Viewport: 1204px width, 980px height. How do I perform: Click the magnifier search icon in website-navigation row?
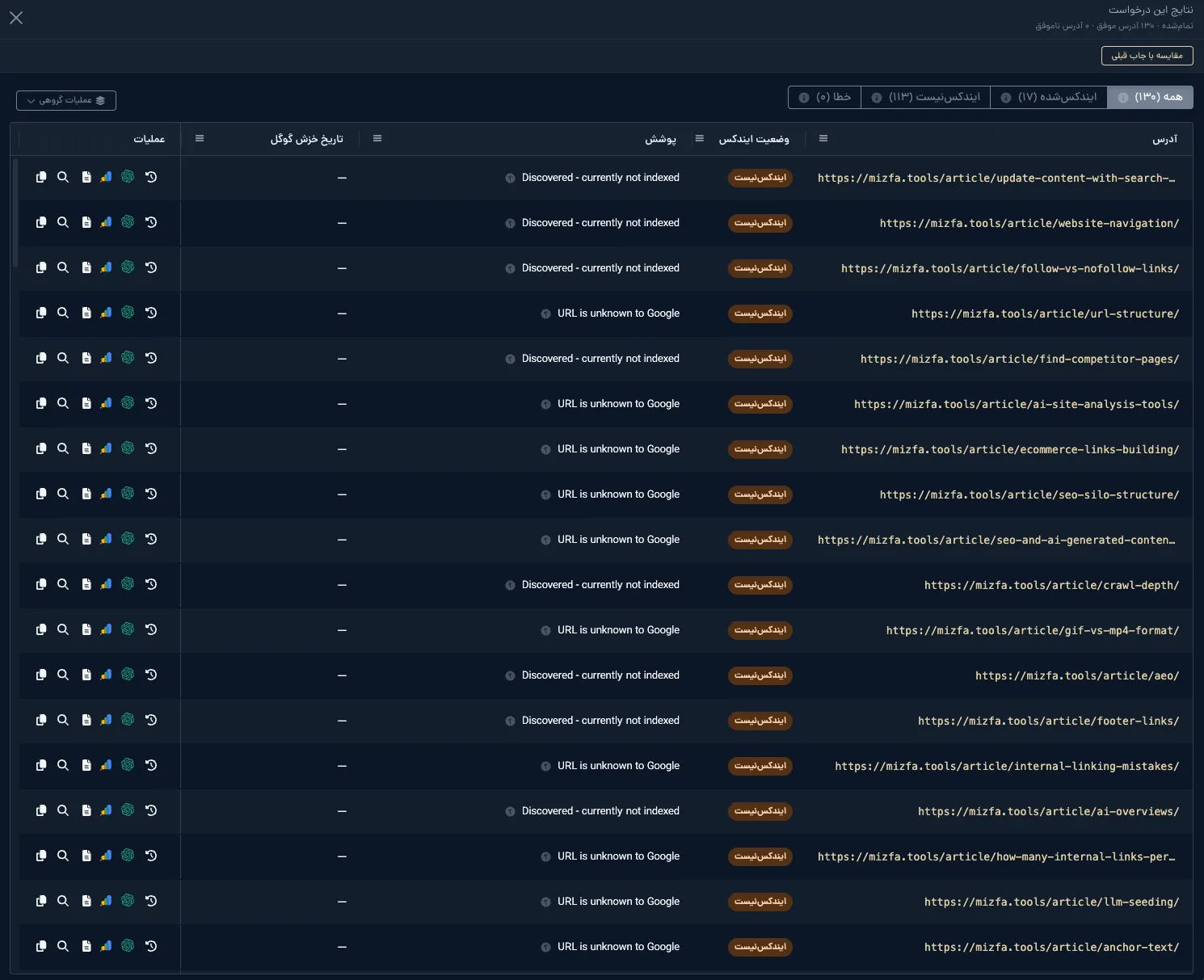tap(63, 222)
